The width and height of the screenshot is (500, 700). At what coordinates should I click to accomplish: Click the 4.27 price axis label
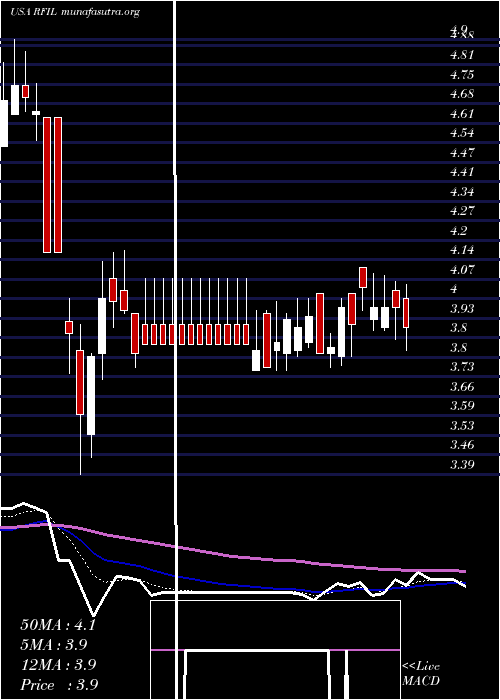[462, 211]
